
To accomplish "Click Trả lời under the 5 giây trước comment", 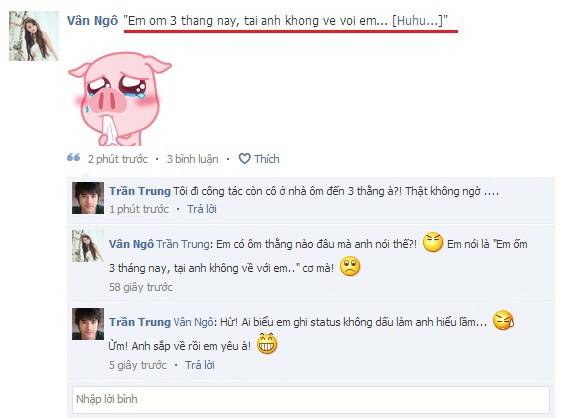I will coord(200,365).
